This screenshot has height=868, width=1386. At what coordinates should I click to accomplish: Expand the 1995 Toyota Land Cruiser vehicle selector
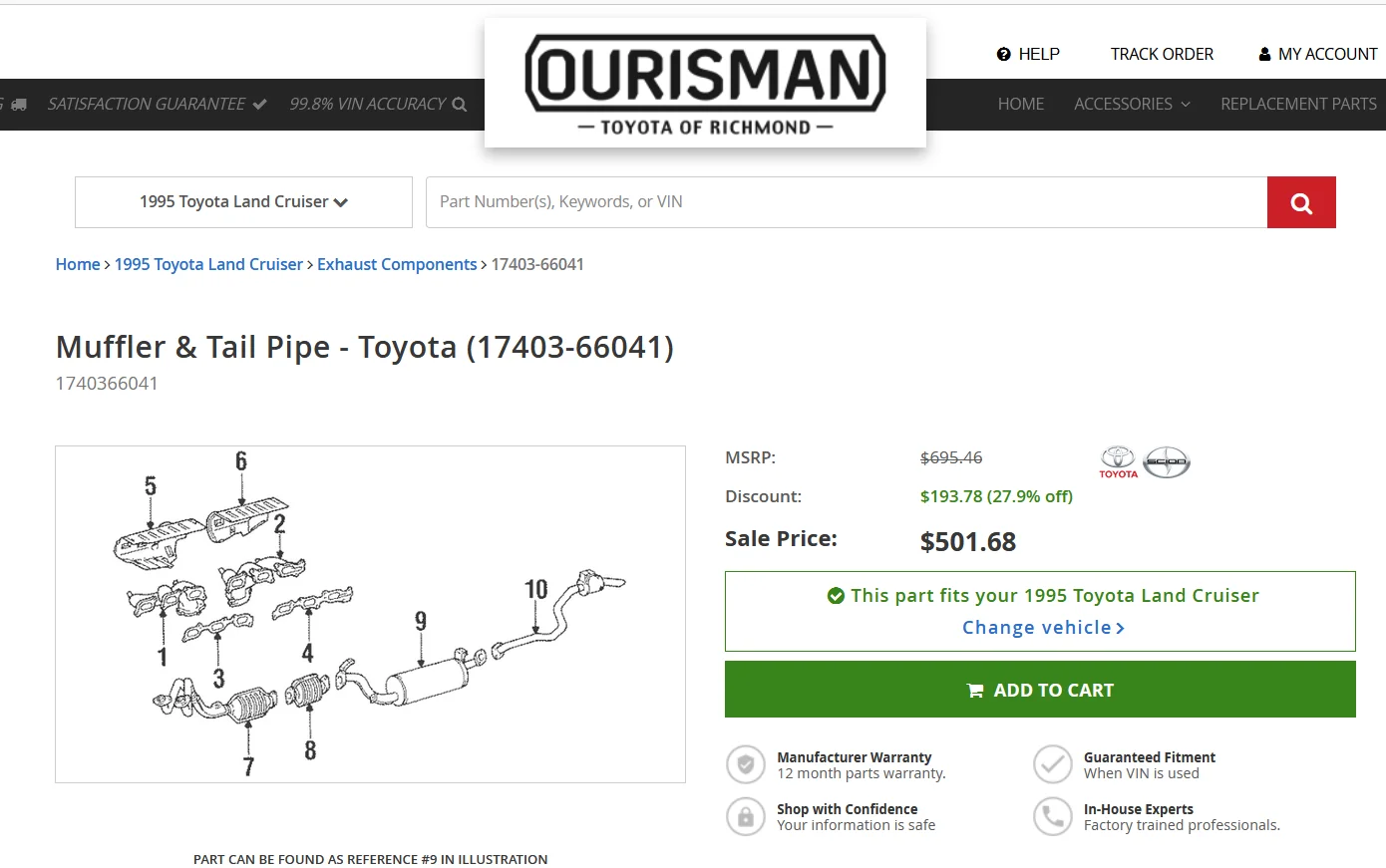[243, 202]
